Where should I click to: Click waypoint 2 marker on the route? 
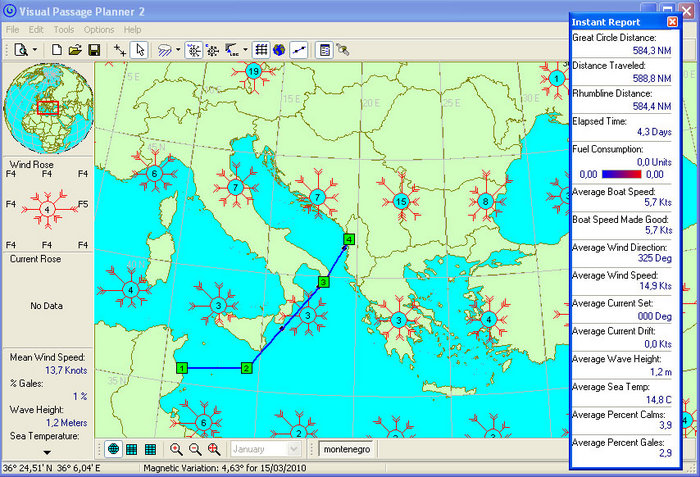pyautogui.click(x=246, y=368)
